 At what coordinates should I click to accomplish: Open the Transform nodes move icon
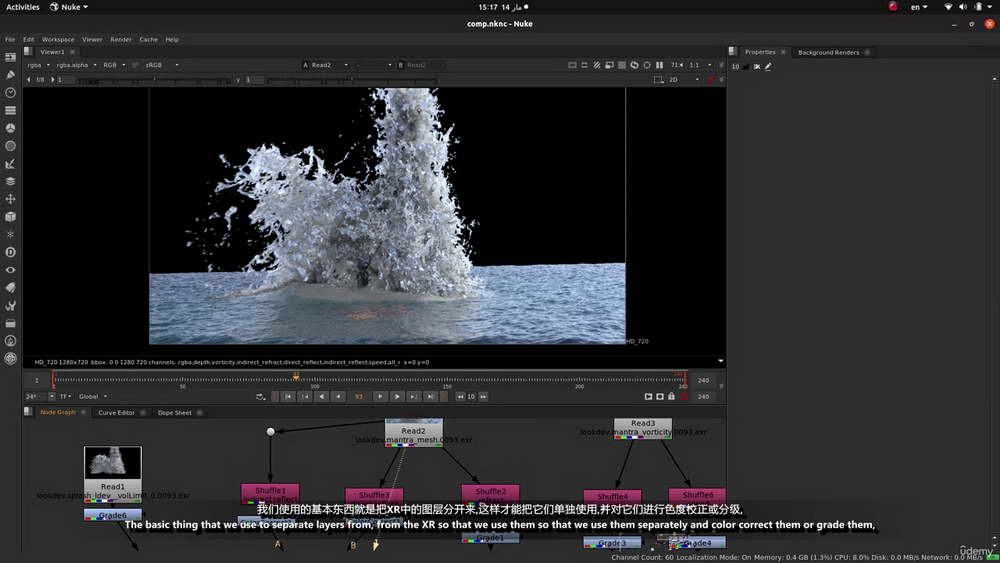(10, 199)
